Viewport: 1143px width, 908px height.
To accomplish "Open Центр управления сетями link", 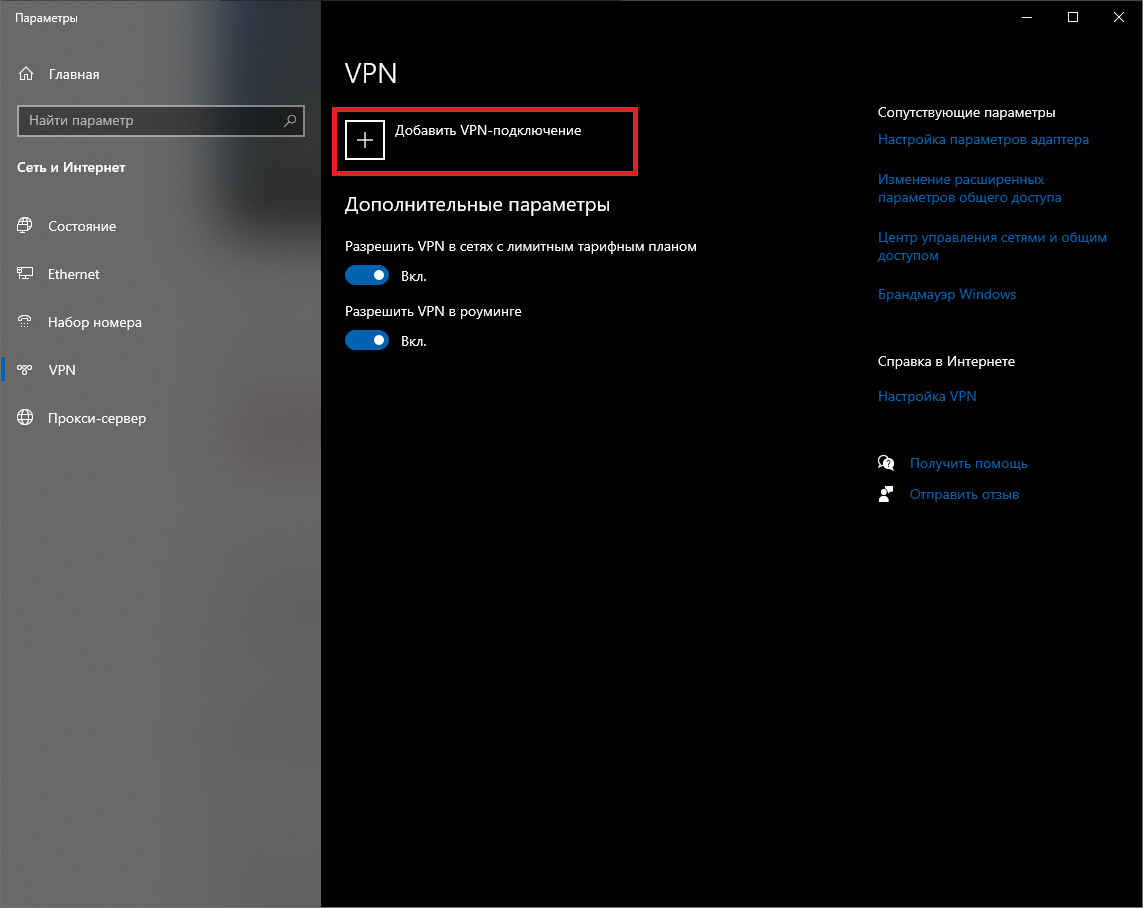I will pyautogui.click(x=992, y=247).
